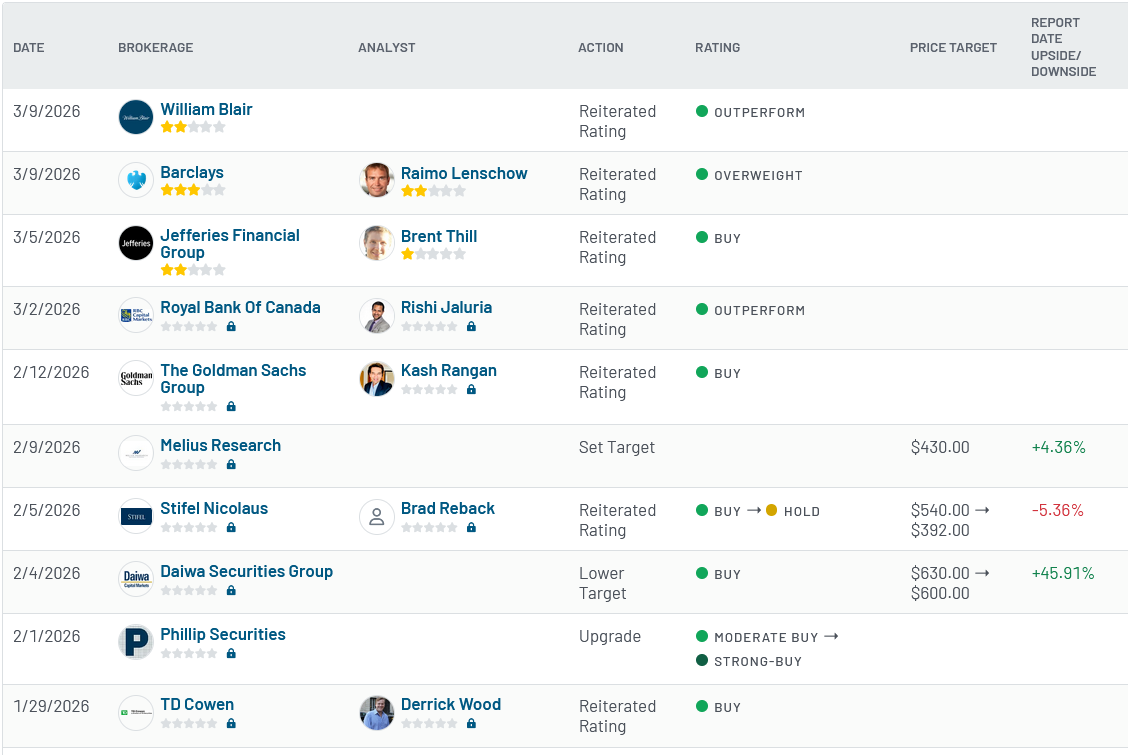The width and height of the screenshot is (1128, 755).
Task: View analyst Brad Reback's profile link
Action: 448,508
